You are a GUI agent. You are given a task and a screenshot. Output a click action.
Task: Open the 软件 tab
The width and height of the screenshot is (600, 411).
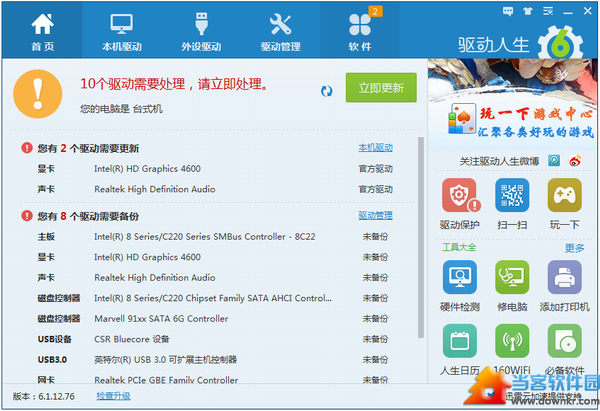pyautogui.click(x=360, y=31)
